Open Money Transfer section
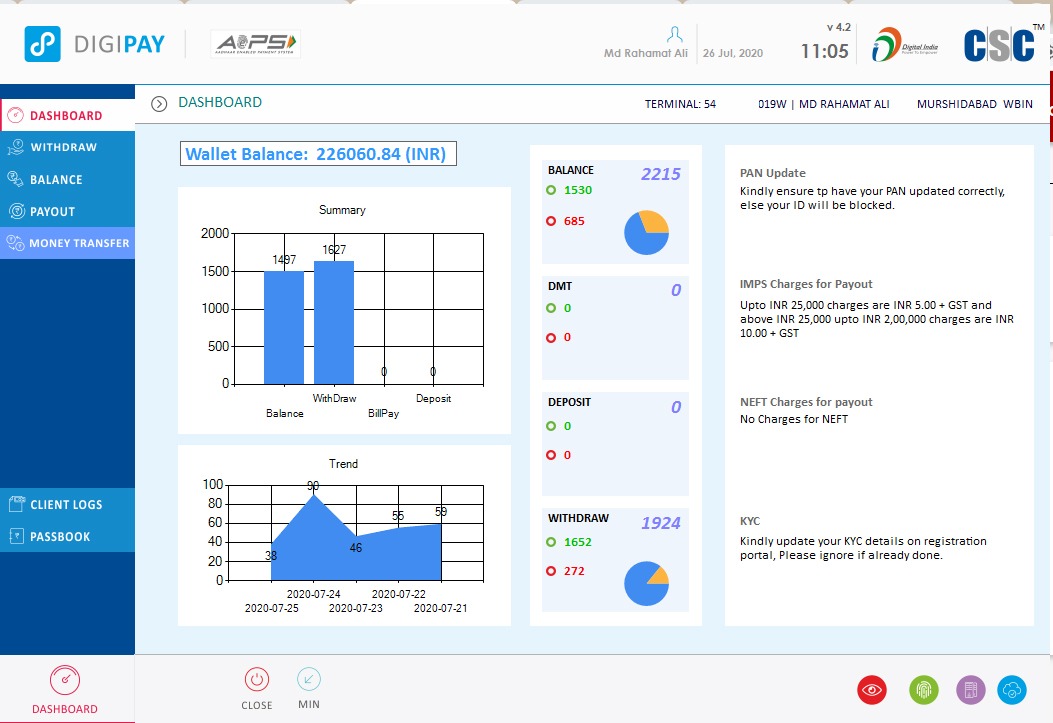 67,243
